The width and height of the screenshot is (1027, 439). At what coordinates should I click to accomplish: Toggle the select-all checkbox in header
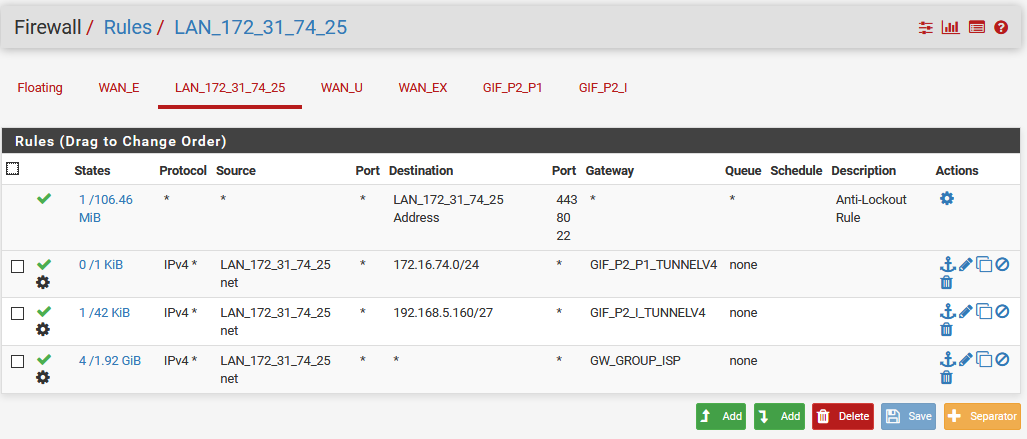(13, 169)
